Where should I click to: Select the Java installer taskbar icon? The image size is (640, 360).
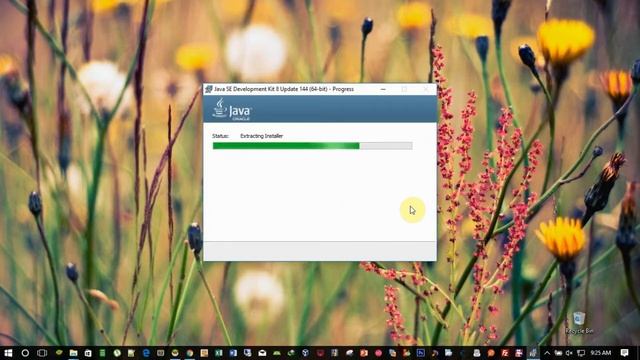point(533,353)
